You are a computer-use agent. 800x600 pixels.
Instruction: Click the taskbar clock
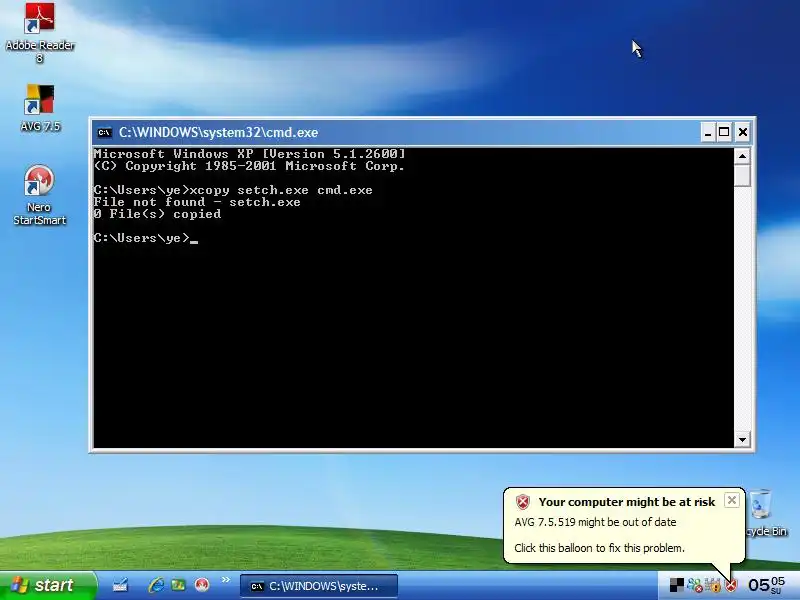(766, 585)
